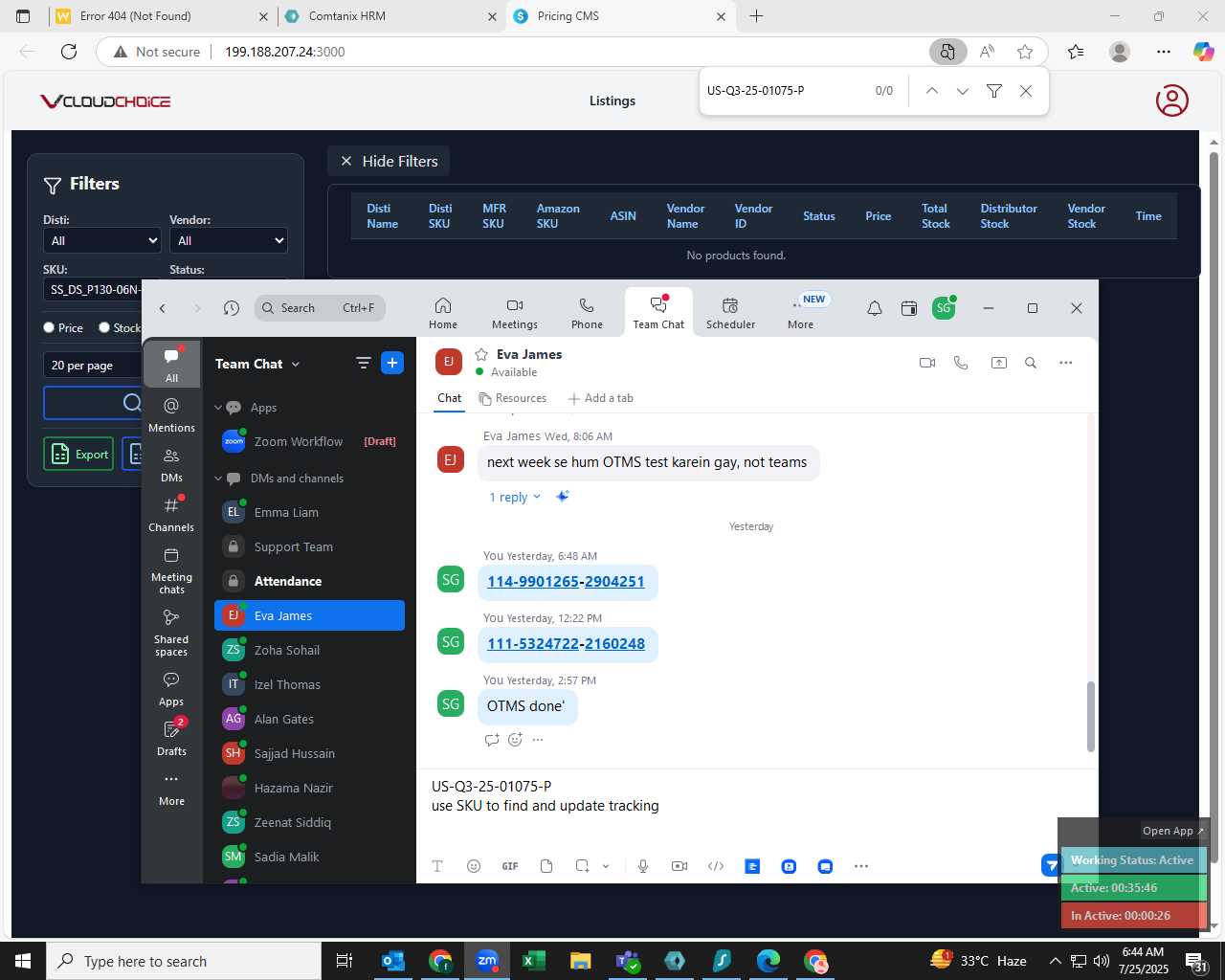Open Alan Gates chat
Image resolution: width=1225 pixels, height=980 pixels.
pos(309,720)
